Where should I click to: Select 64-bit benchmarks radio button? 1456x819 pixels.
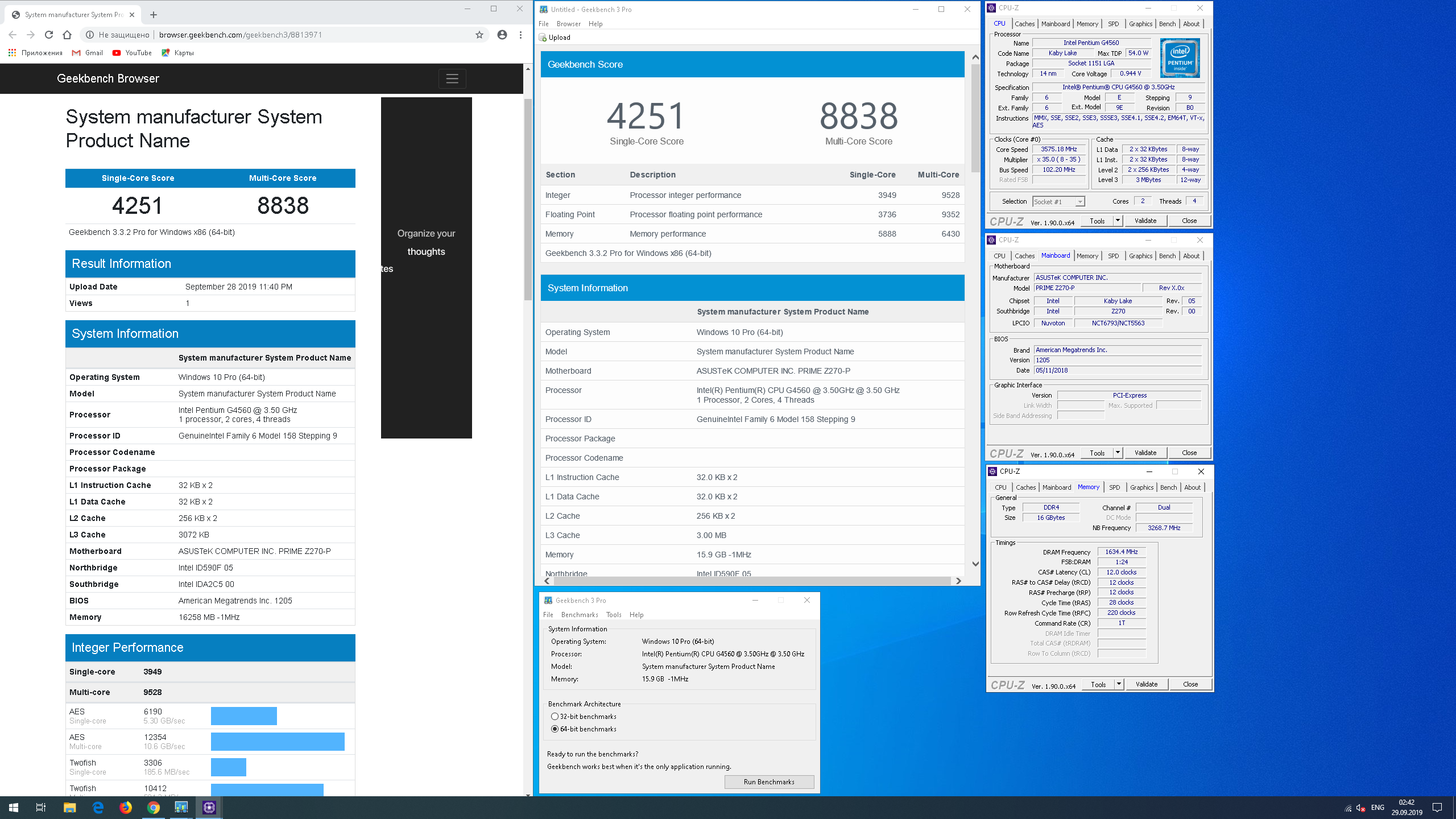(555, 729)
